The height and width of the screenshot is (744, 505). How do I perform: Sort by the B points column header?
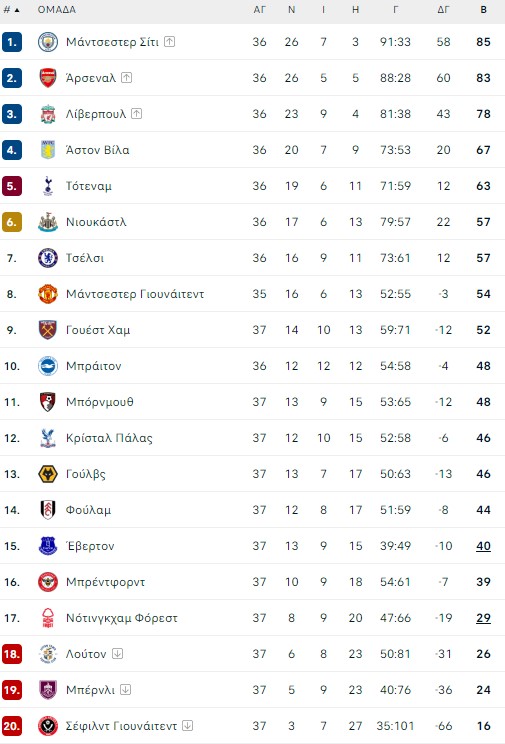click(x=483, y=9)
